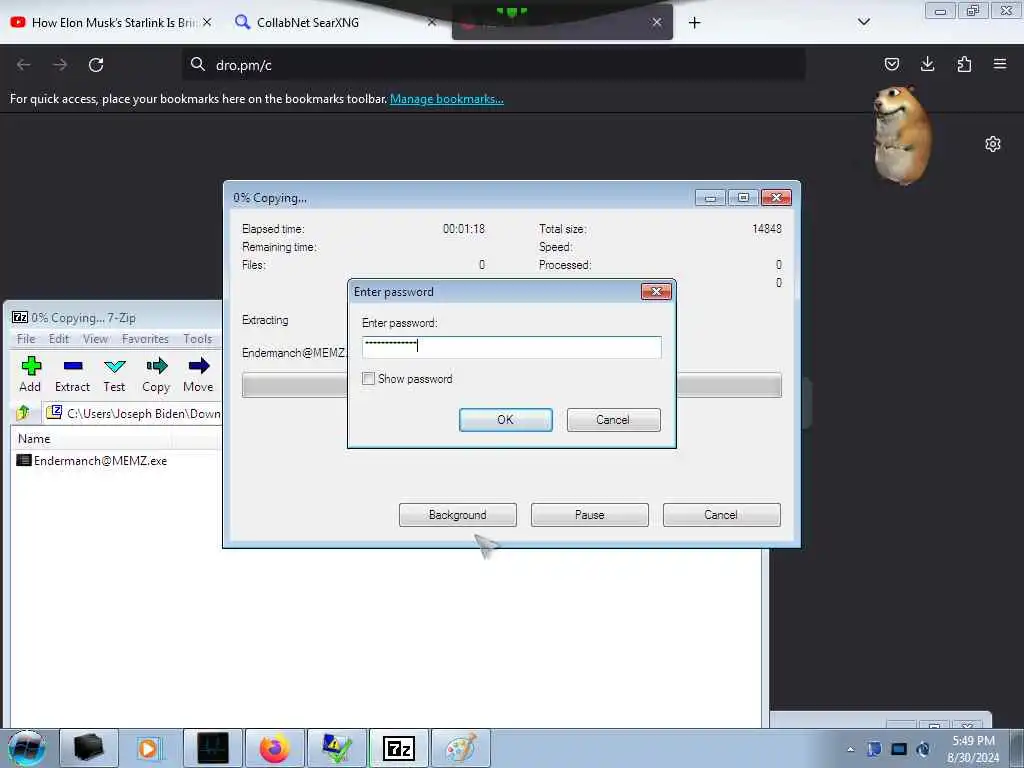Screen dimensions: 1024x768
Task: Click the hamster image on page
Action: tap(903, 135)
